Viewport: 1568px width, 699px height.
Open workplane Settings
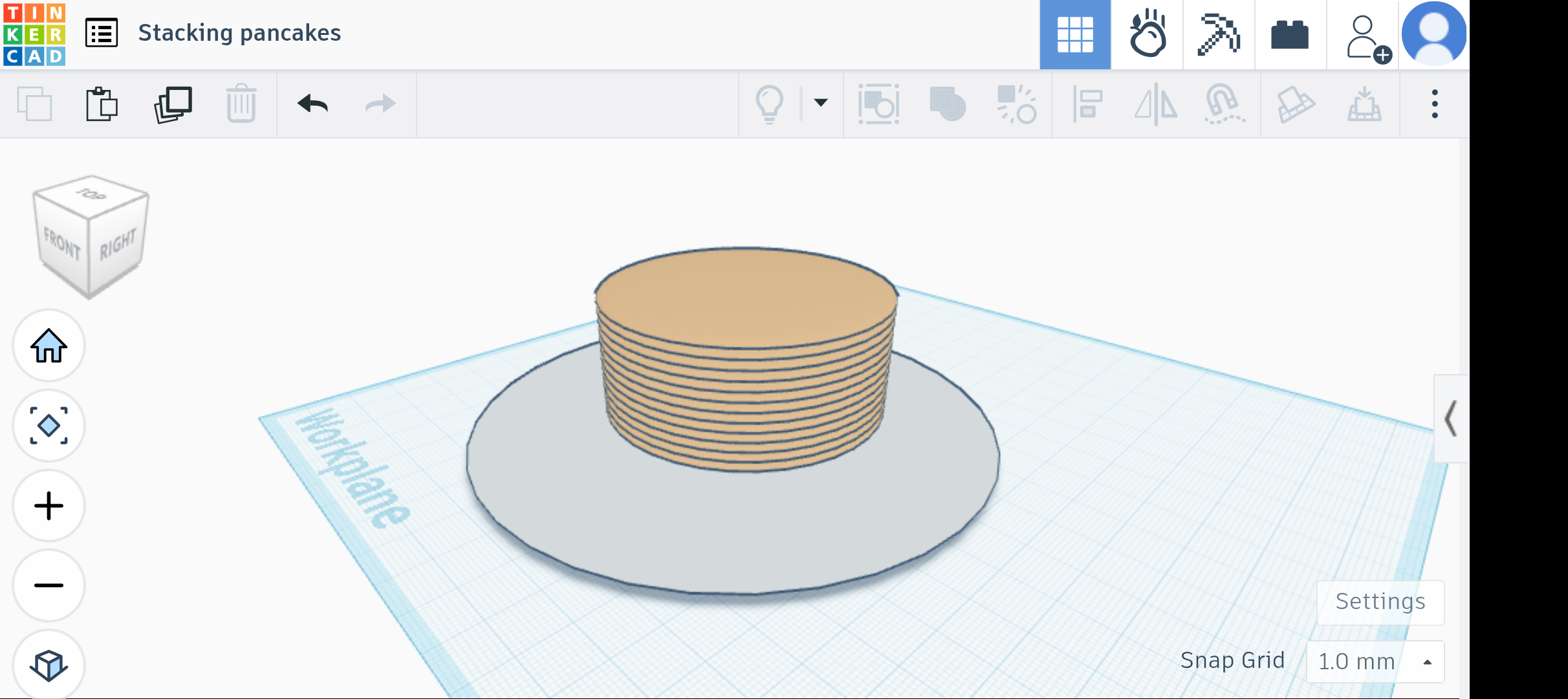[x=1380, y=602]
